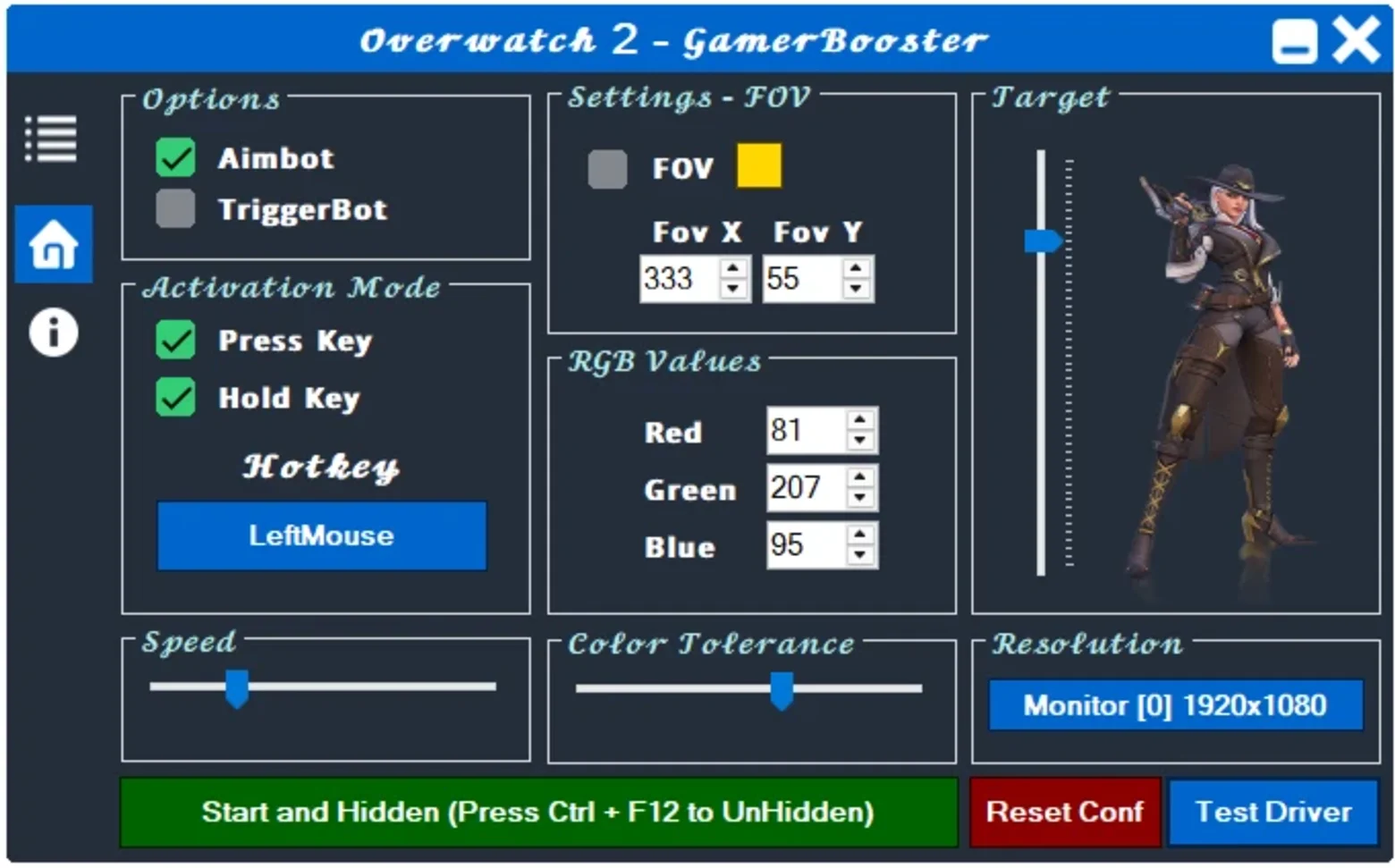Click the red Reset Conf button

[x=1065, y=812]
